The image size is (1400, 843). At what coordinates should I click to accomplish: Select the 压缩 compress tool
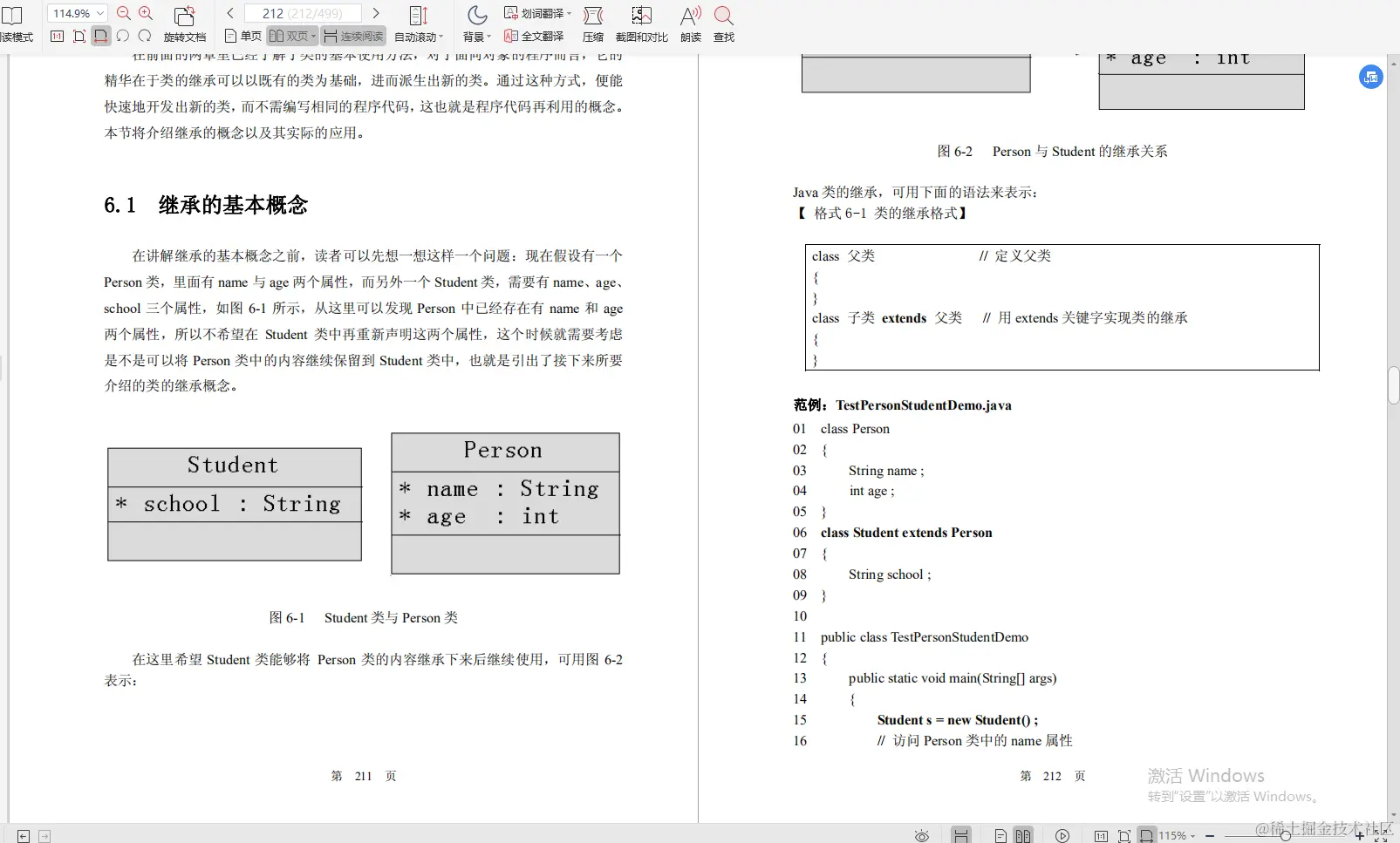pos(593,24)
